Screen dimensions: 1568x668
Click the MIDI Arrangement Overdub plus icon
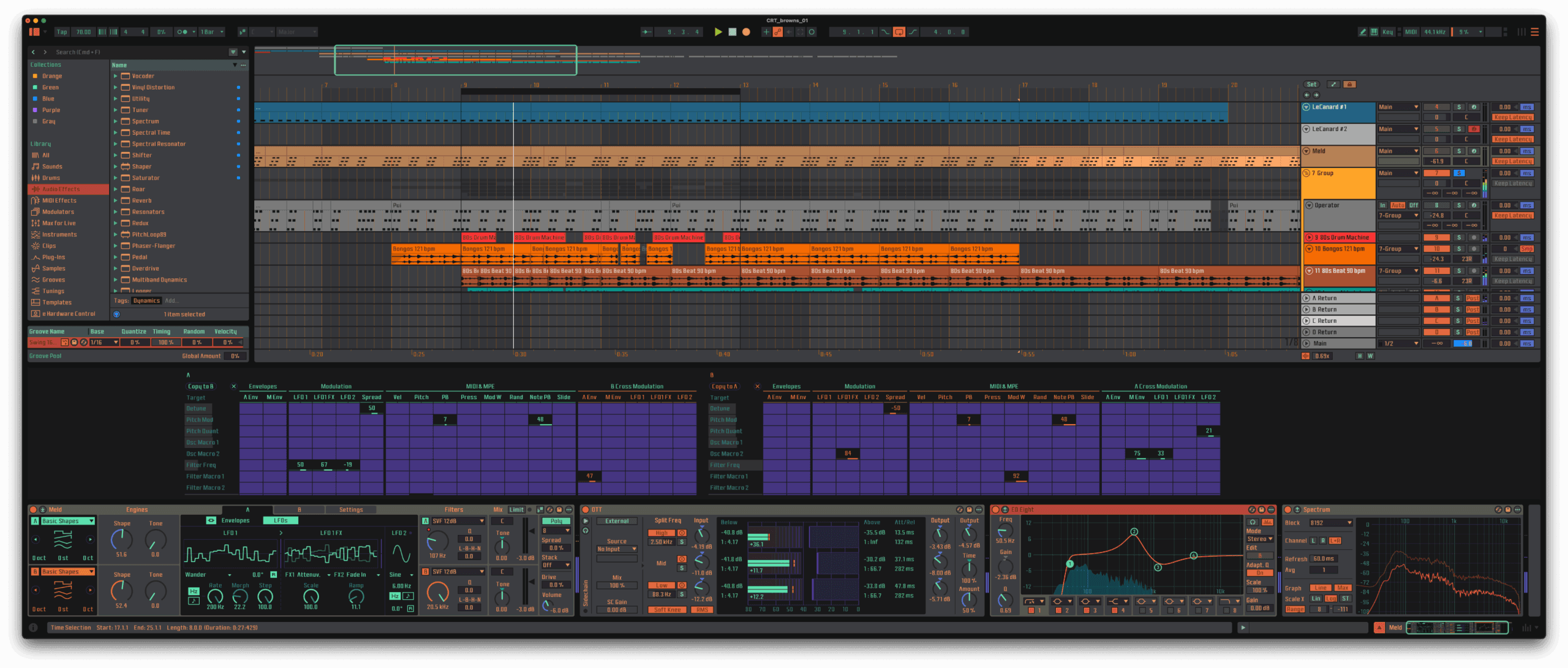766,32
